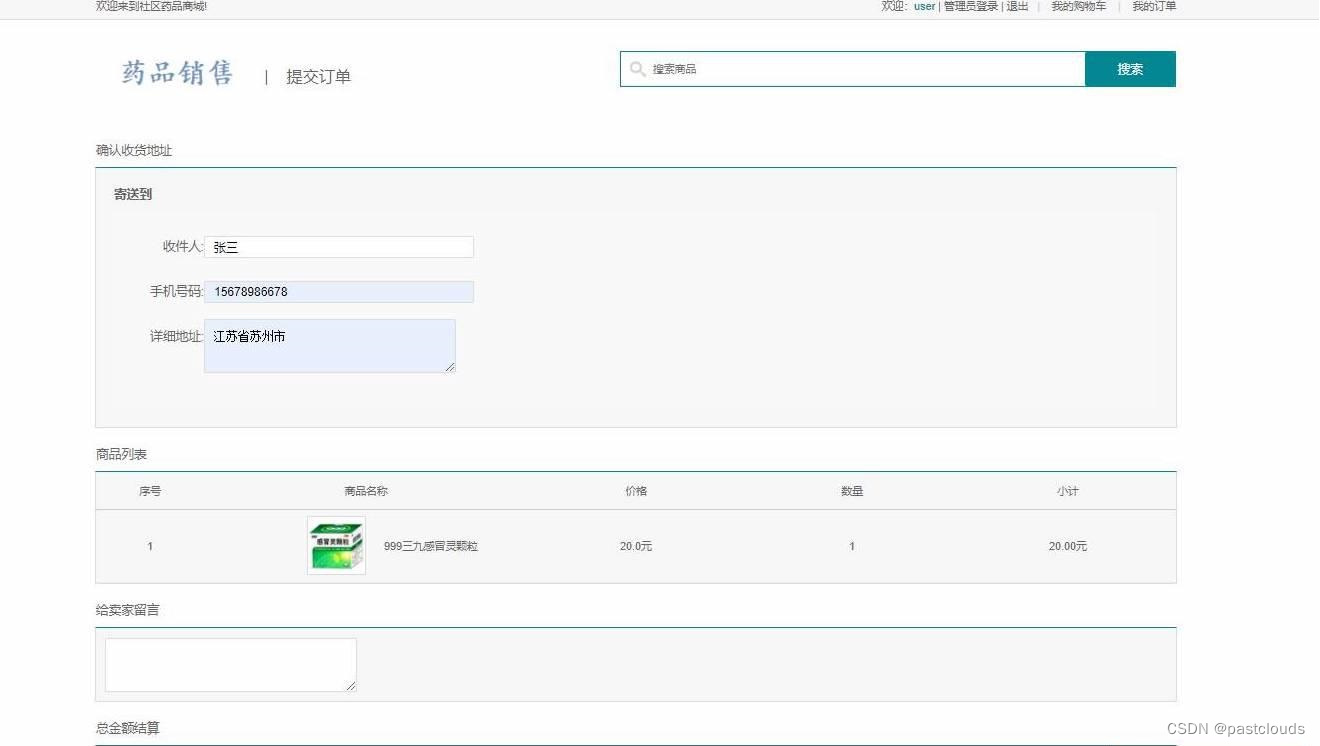Screen dimensions: 1320x746
Task: Select the 手机号码 phone input
Action: tap(339, 291)
